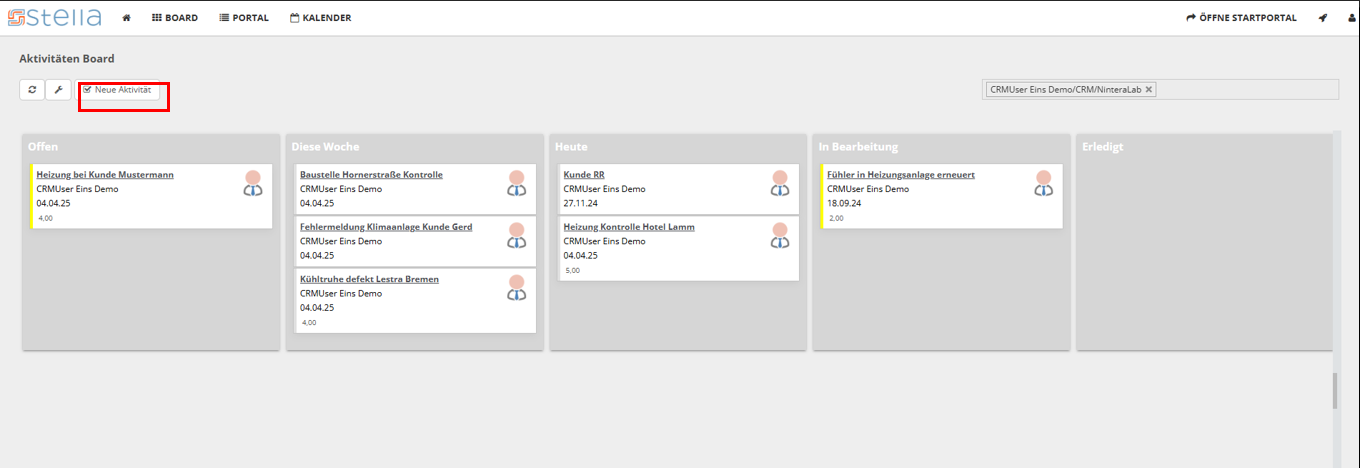Click Öffne Startportal link
This screenshot has width=1360, height=468.
pos(1241,18)
